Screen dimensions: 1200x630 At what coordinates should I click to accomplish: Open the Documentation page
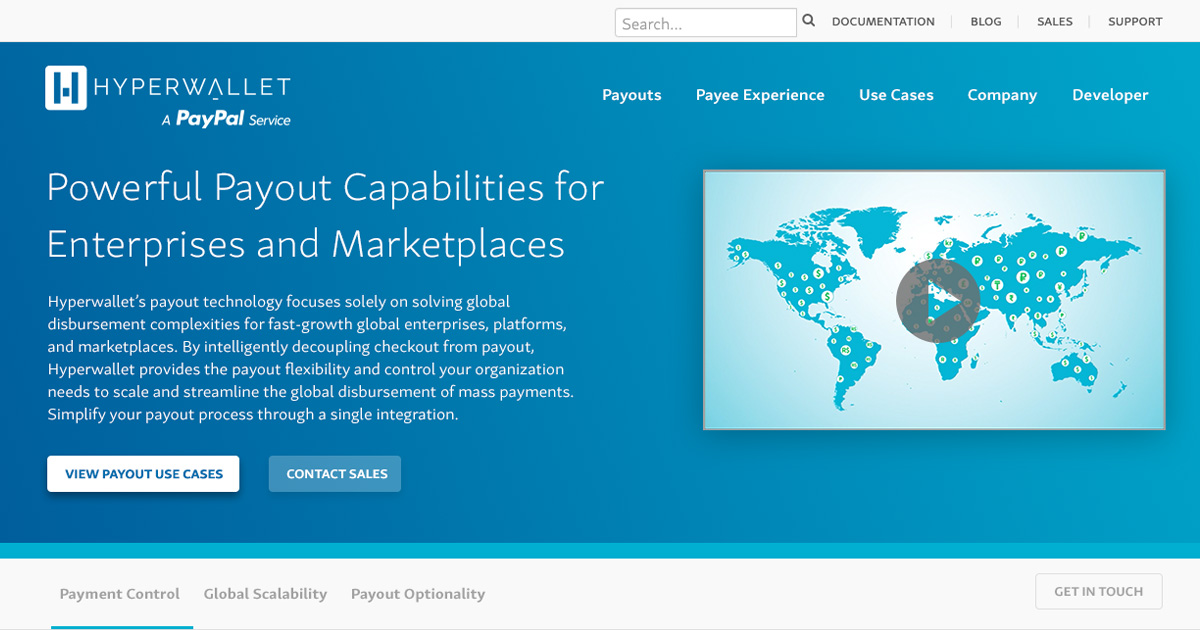[883, 21]
